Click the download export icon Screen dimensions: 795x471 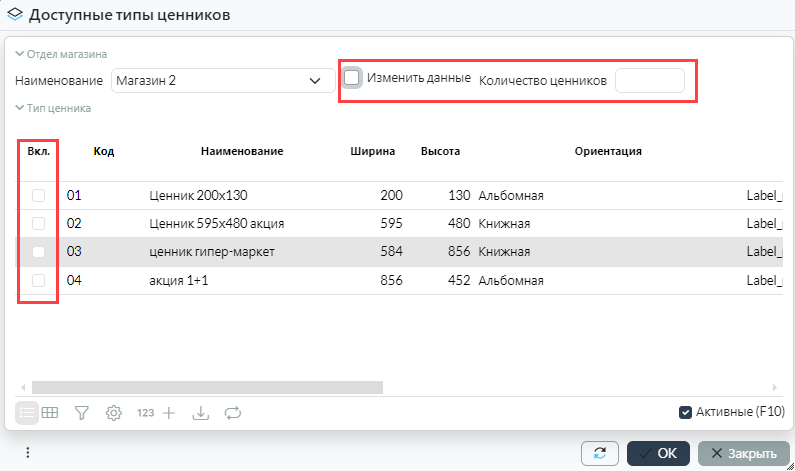200,412
